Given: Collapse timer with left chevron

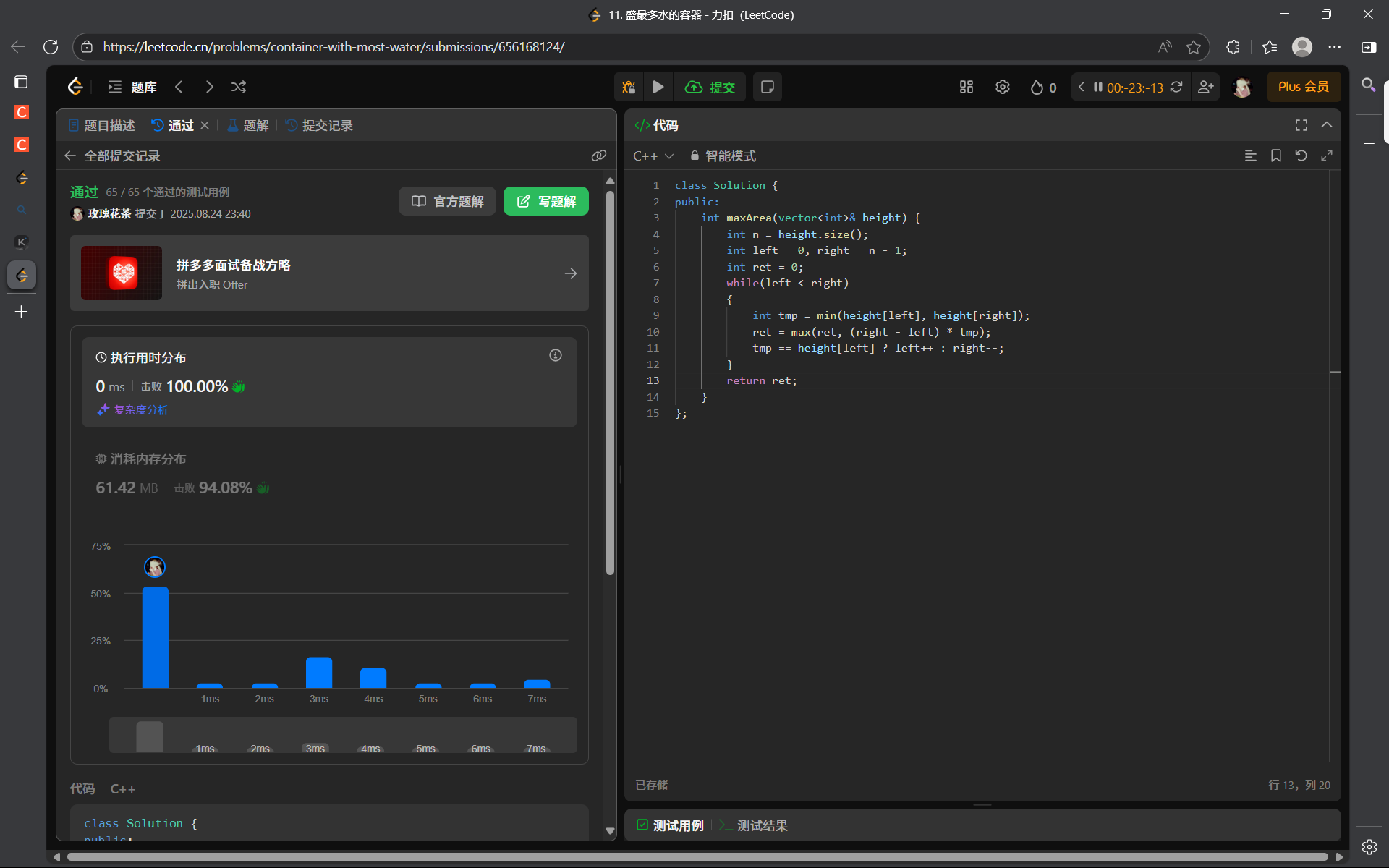Looking at the screenshot, I should 1082,87.
